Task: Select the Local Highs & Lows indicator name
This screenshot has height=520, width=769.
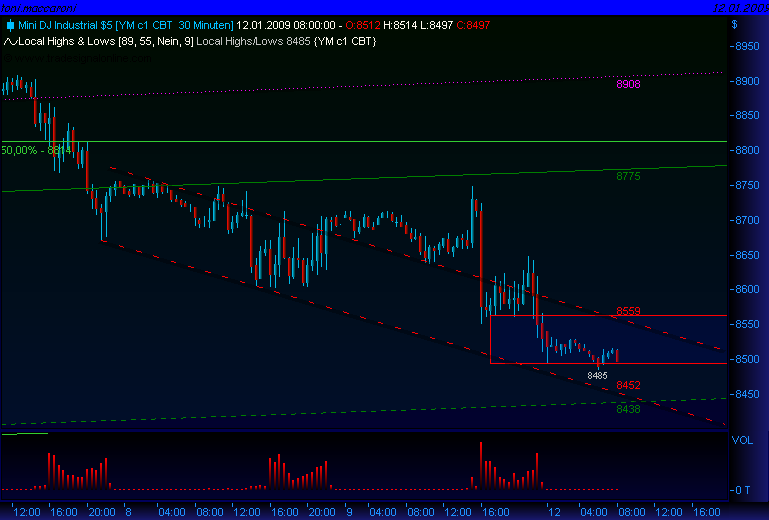Action: [x=67, y=42]
